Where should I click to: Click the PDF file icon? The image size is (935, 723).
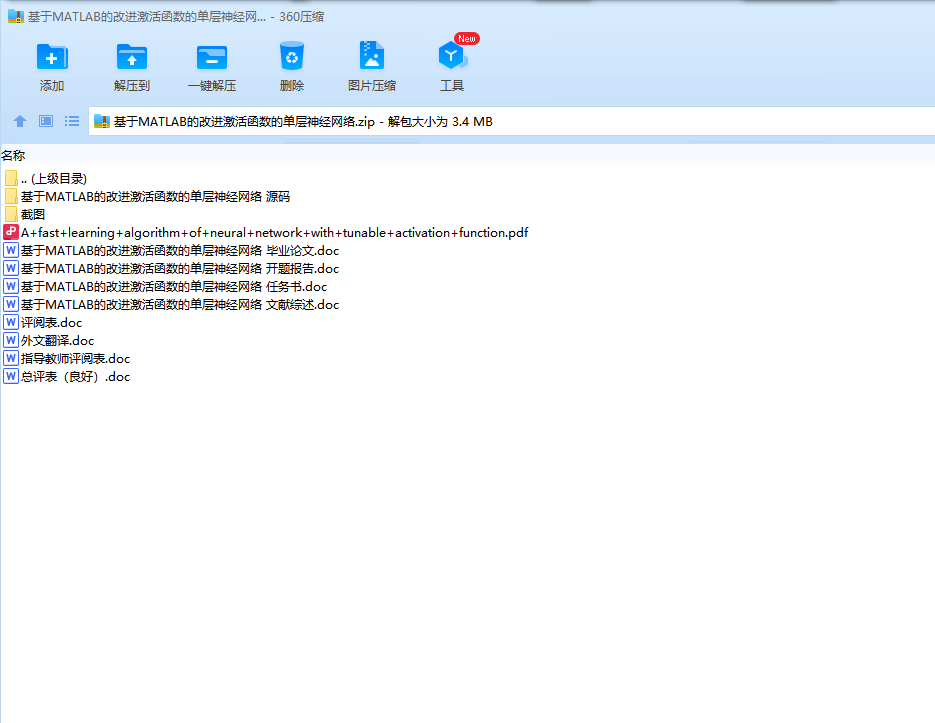pyautogui.click(x=11, y=232)
